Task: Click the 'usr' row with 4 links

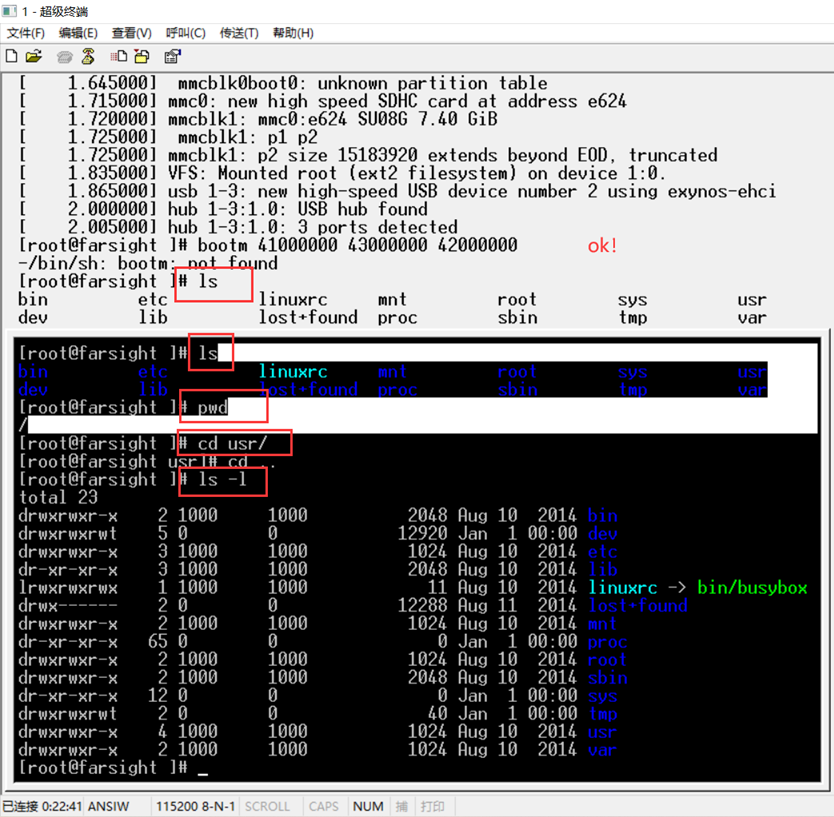Action: (x=318, y=732)
